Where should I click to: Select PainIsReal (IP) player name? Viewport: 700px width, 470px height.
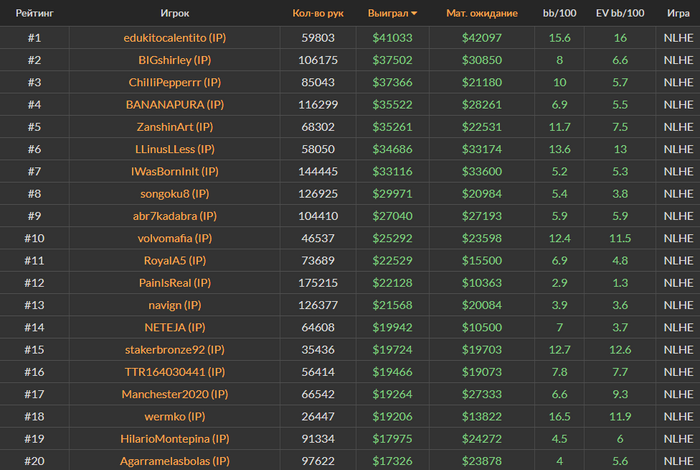[175, 283]
